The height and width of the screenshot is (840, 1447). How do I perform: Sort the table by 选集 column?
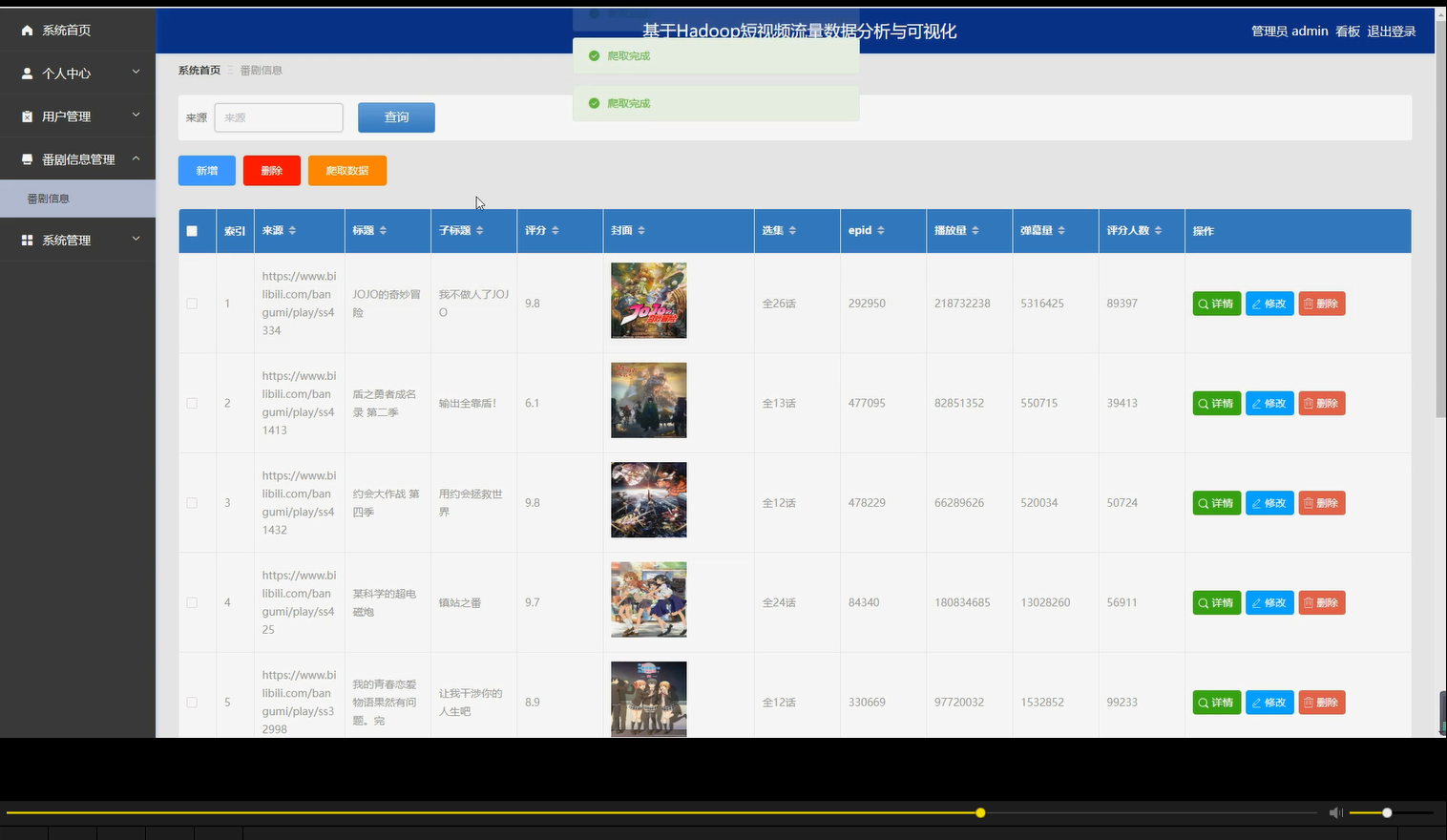tap(792, 231)
